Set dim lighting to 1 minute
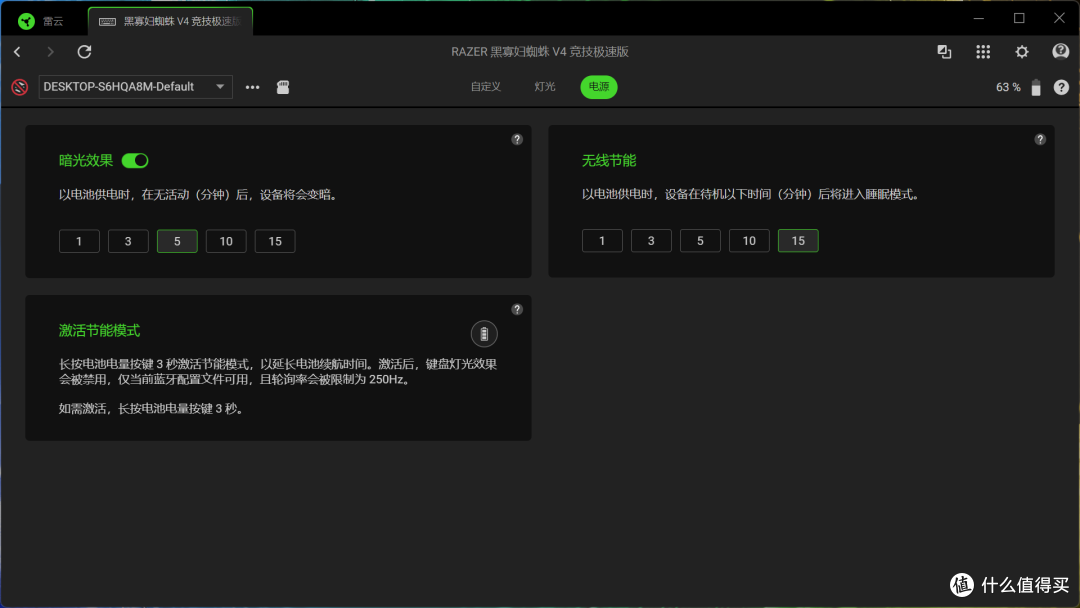1080x608 pixels. (79, 241)
